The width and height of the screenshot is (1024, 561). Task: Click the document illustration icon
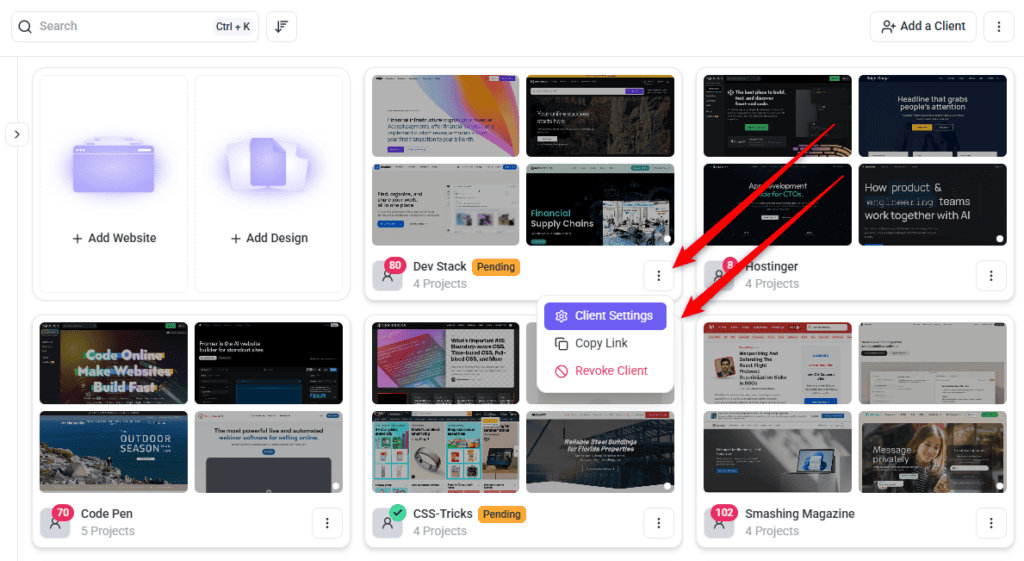(268, 163)
